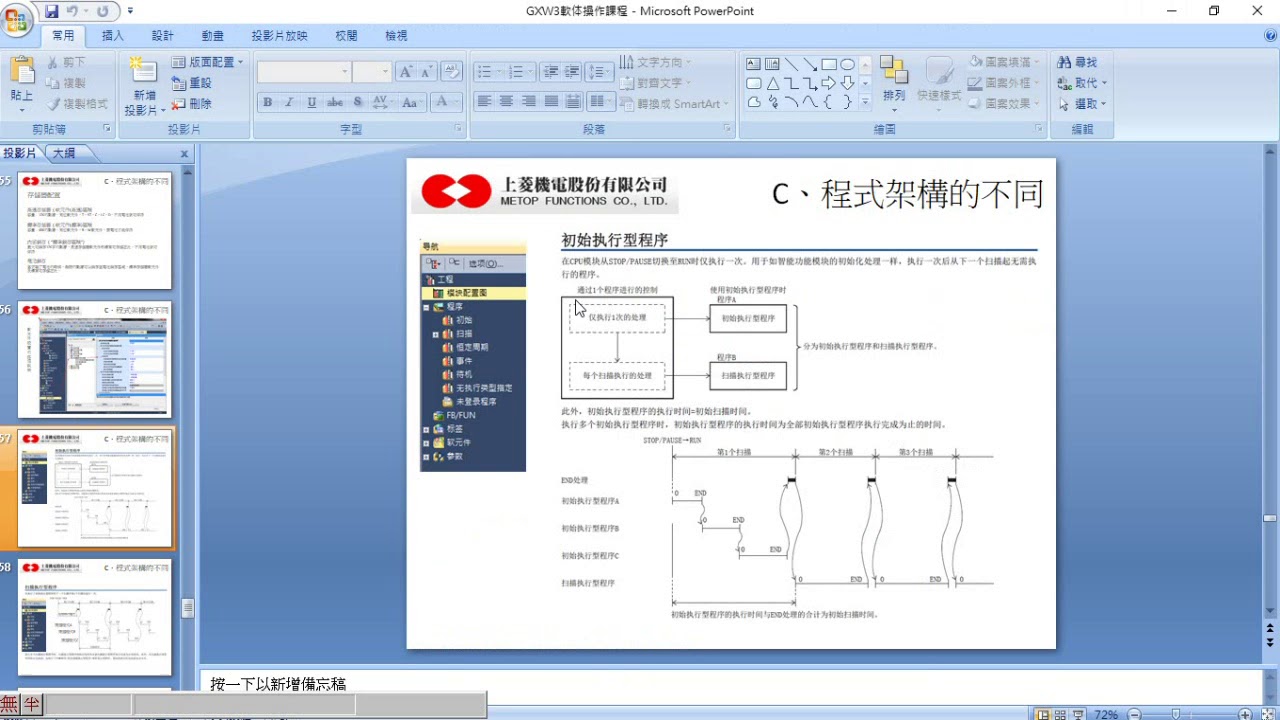Select the Text Box shape in shapes gallery
This screenshot has width=1280, height=720.
coord(754,64)
